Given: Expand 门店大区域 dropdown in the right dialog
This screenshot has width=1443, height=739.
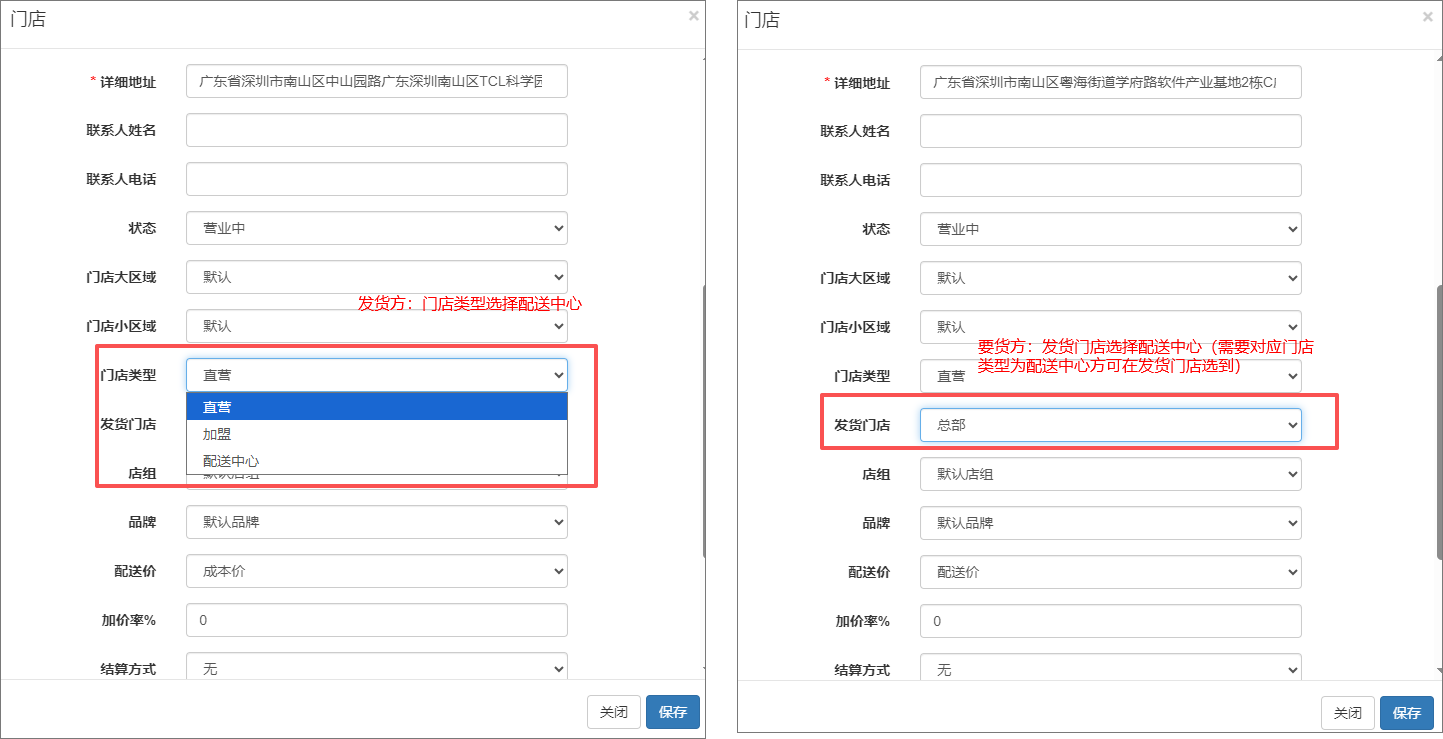Looking at the screenshot, I should (1110, 278).
